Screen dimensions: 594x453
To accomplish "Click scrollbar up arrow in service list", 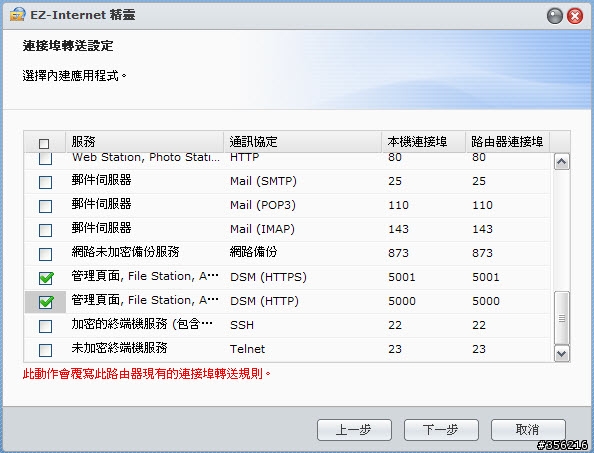I will pos(561,162).
